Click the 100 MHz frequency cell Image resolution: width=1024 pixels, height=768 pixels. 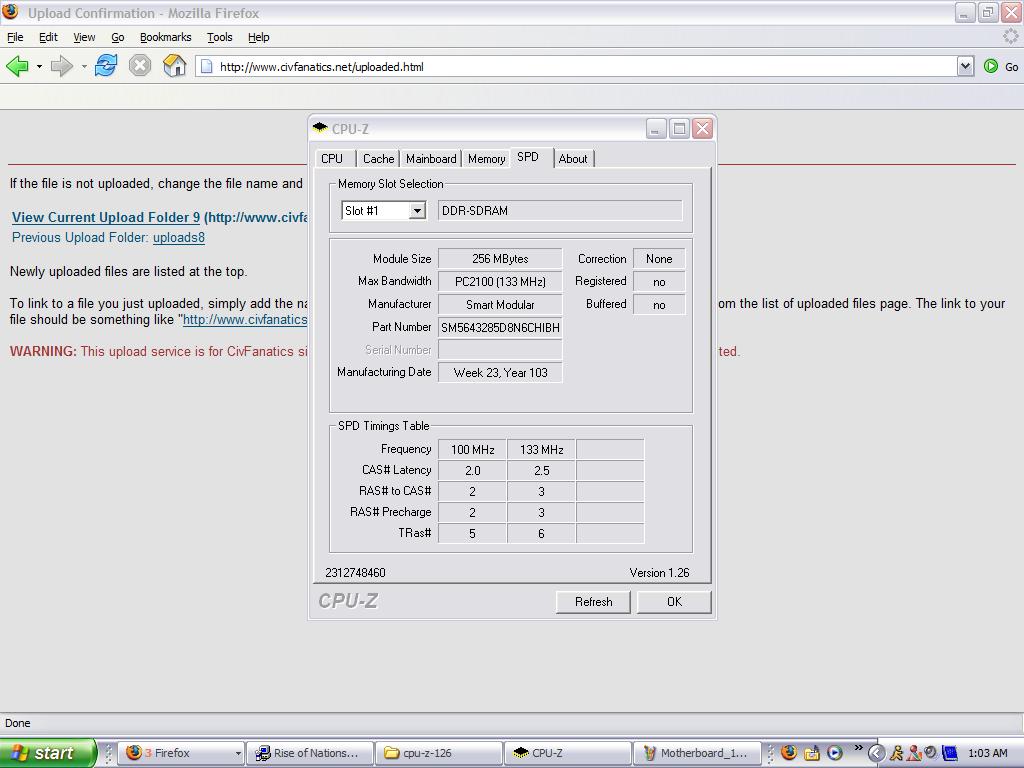click(472, 449)
